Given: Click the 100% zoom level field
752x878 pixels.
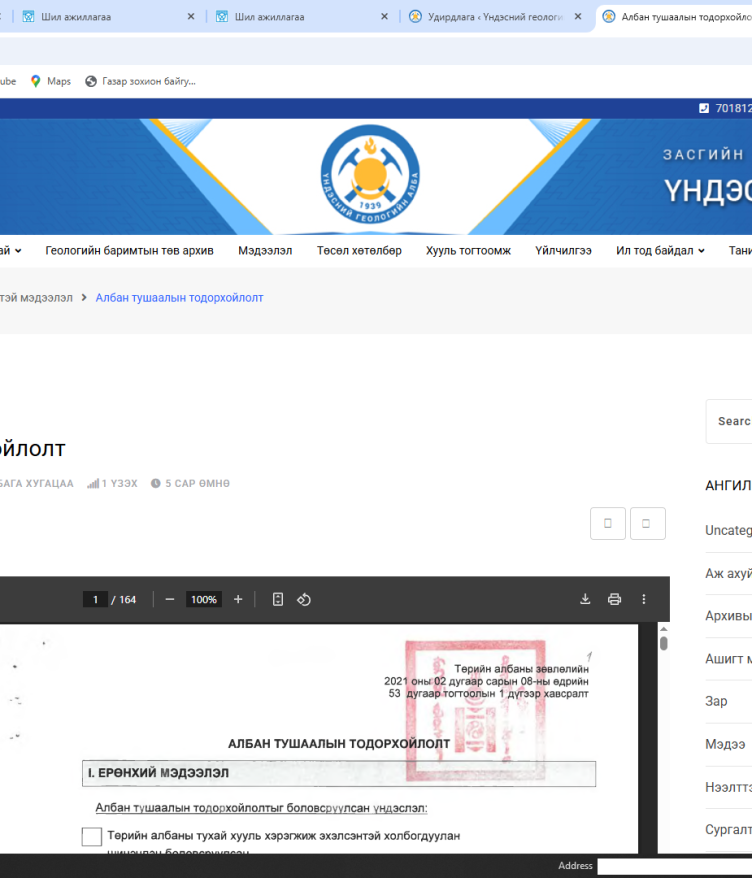Looking at the screenshot, I should tap(204, 599).
